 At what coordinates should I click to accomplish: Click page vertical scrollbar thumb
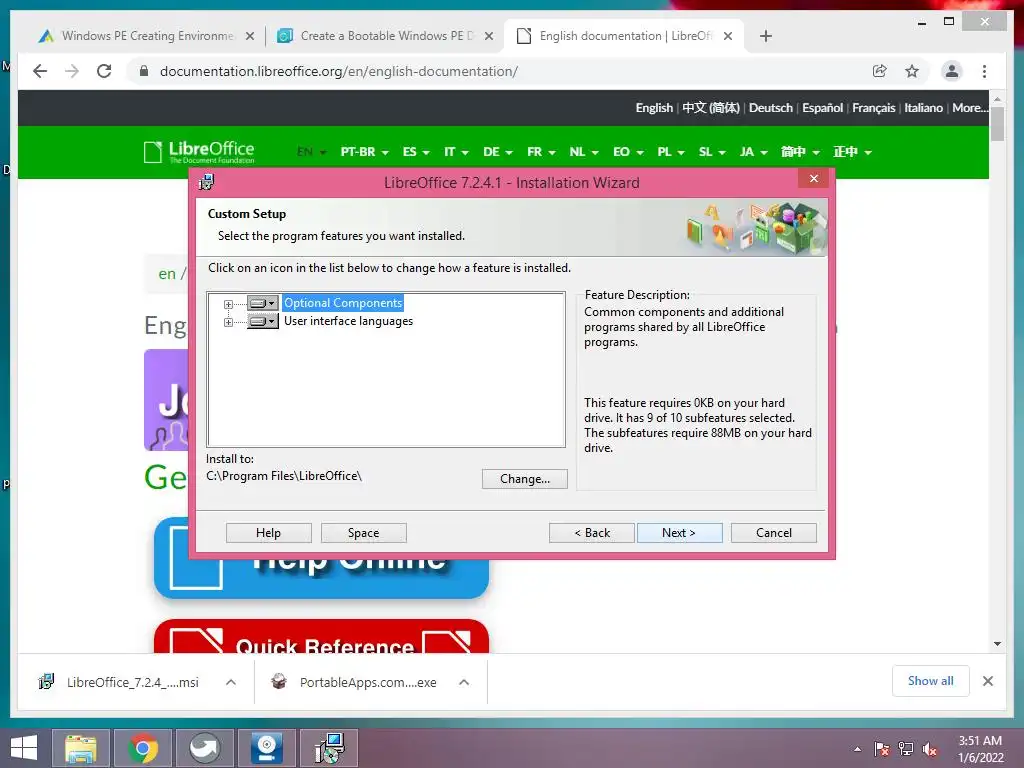[x=997, y=124]
